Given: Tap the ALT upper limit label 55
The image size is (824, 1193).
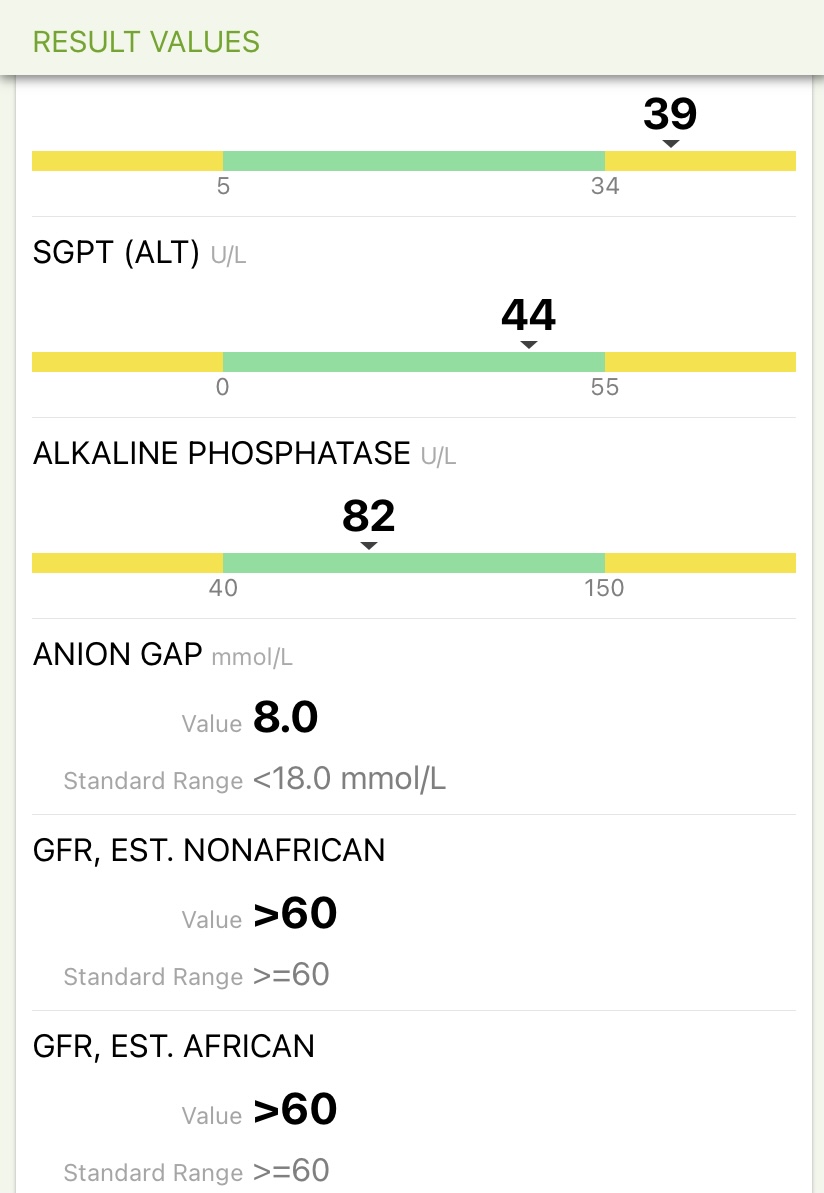Looking at the screenshot, I should (604, 387).
